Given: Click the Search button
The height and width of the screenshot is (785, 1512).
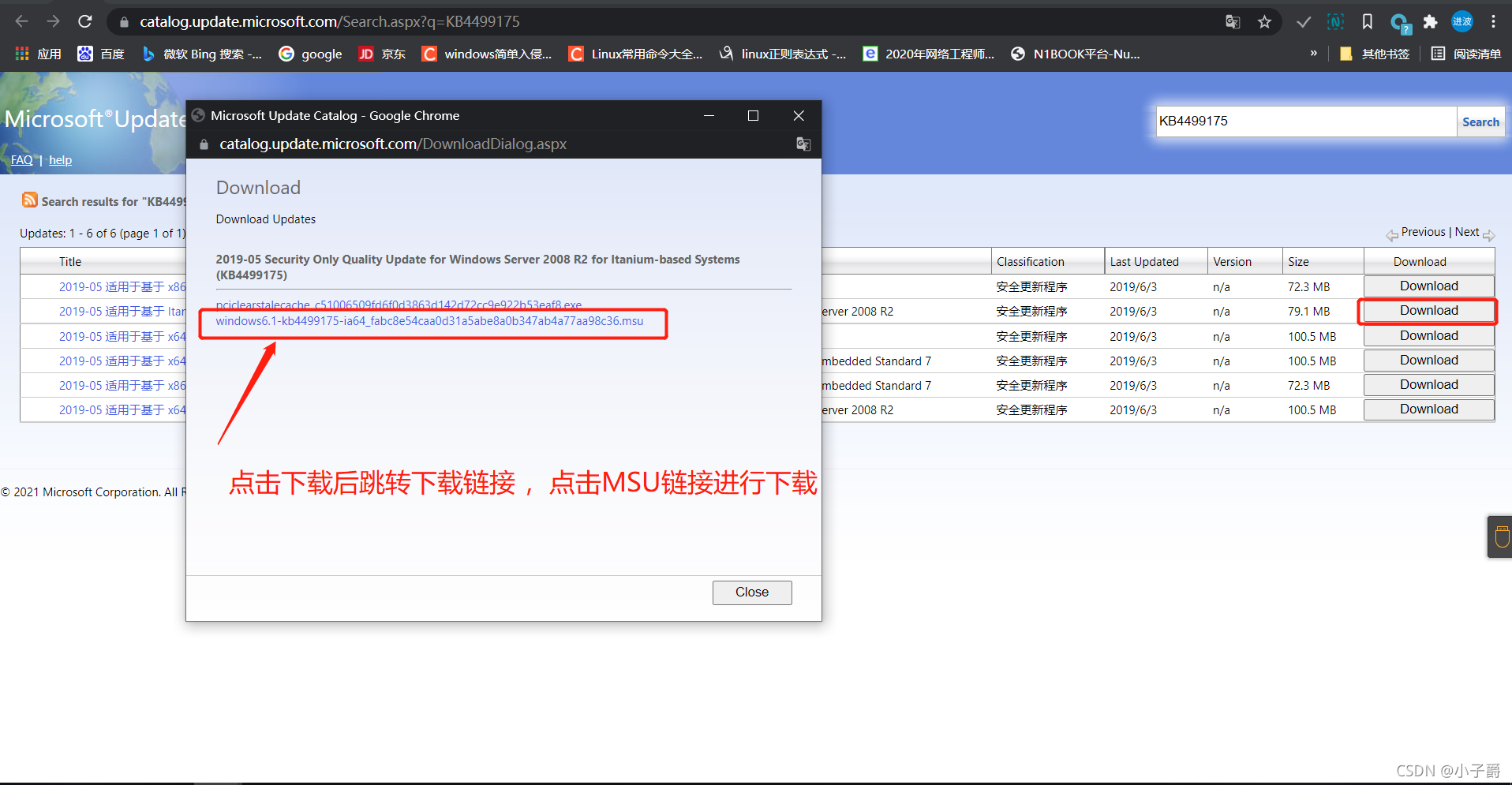Looking at the screenshot, I should pyautogui.click(x=1480, y=121).
